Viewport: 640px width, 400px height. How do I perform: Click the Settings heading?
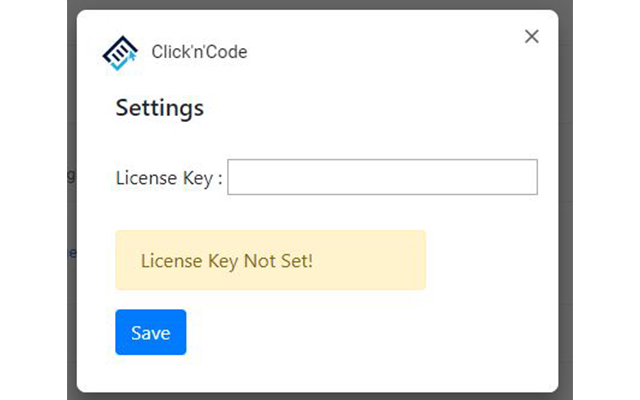pos(160,108)
